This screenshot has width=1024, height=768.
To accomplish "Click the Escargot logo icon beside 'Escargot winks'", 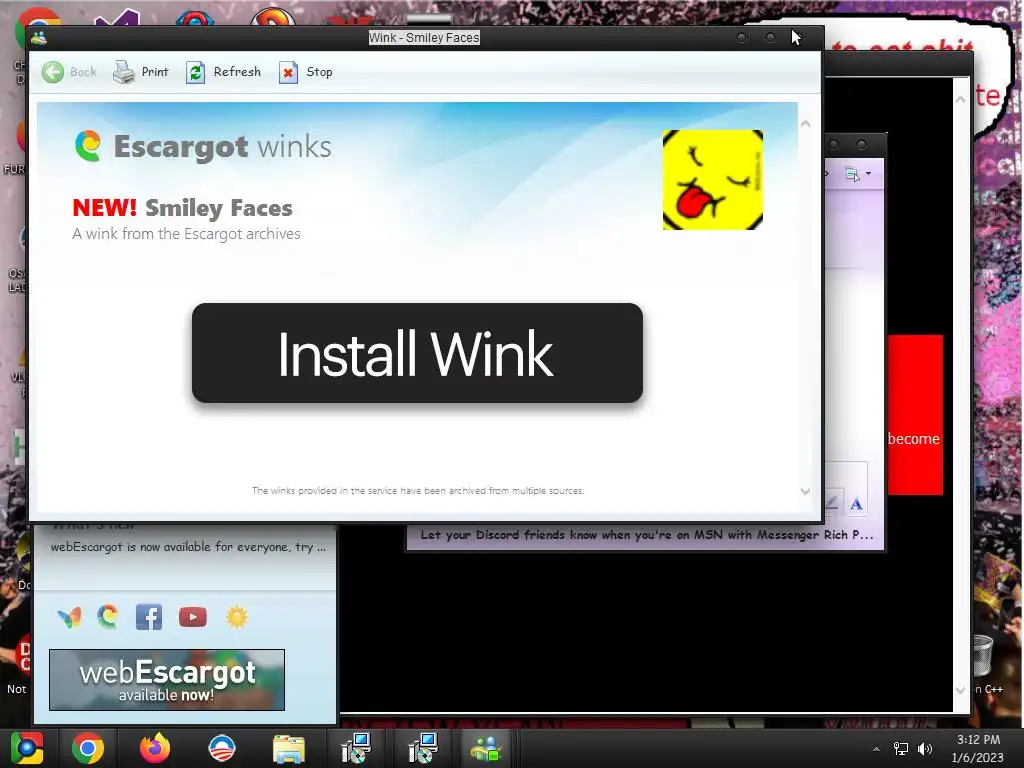I will 88,146.
